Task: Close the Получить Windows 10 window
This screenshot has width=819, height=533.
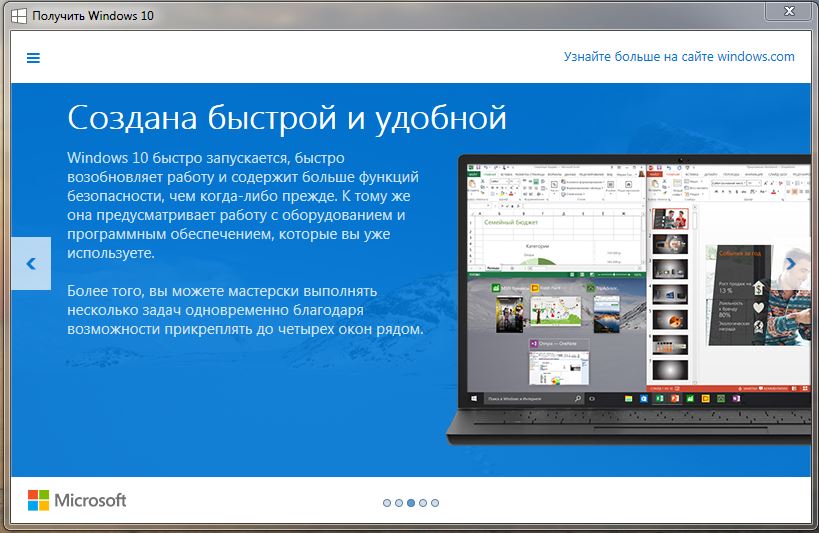Action: 790,11
